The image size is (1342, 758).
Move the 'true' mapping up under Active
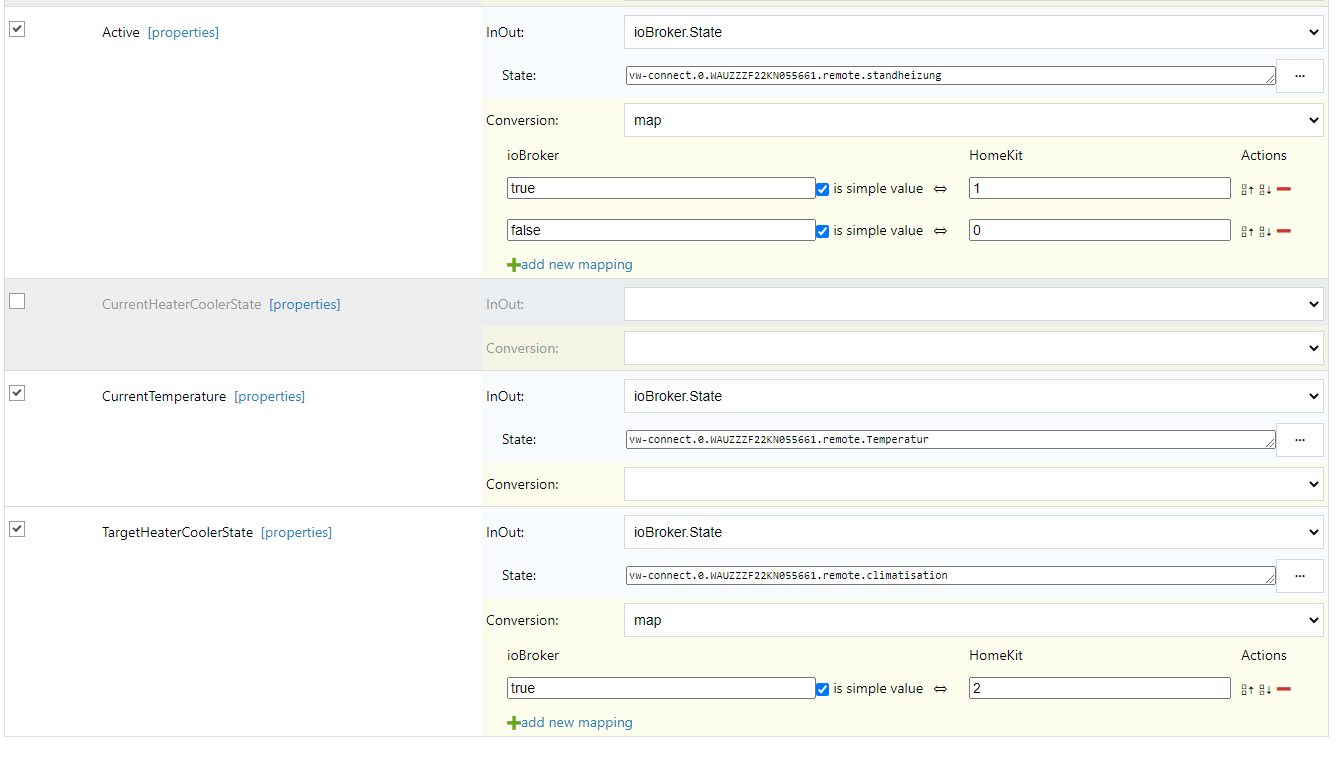point(1247,189)
